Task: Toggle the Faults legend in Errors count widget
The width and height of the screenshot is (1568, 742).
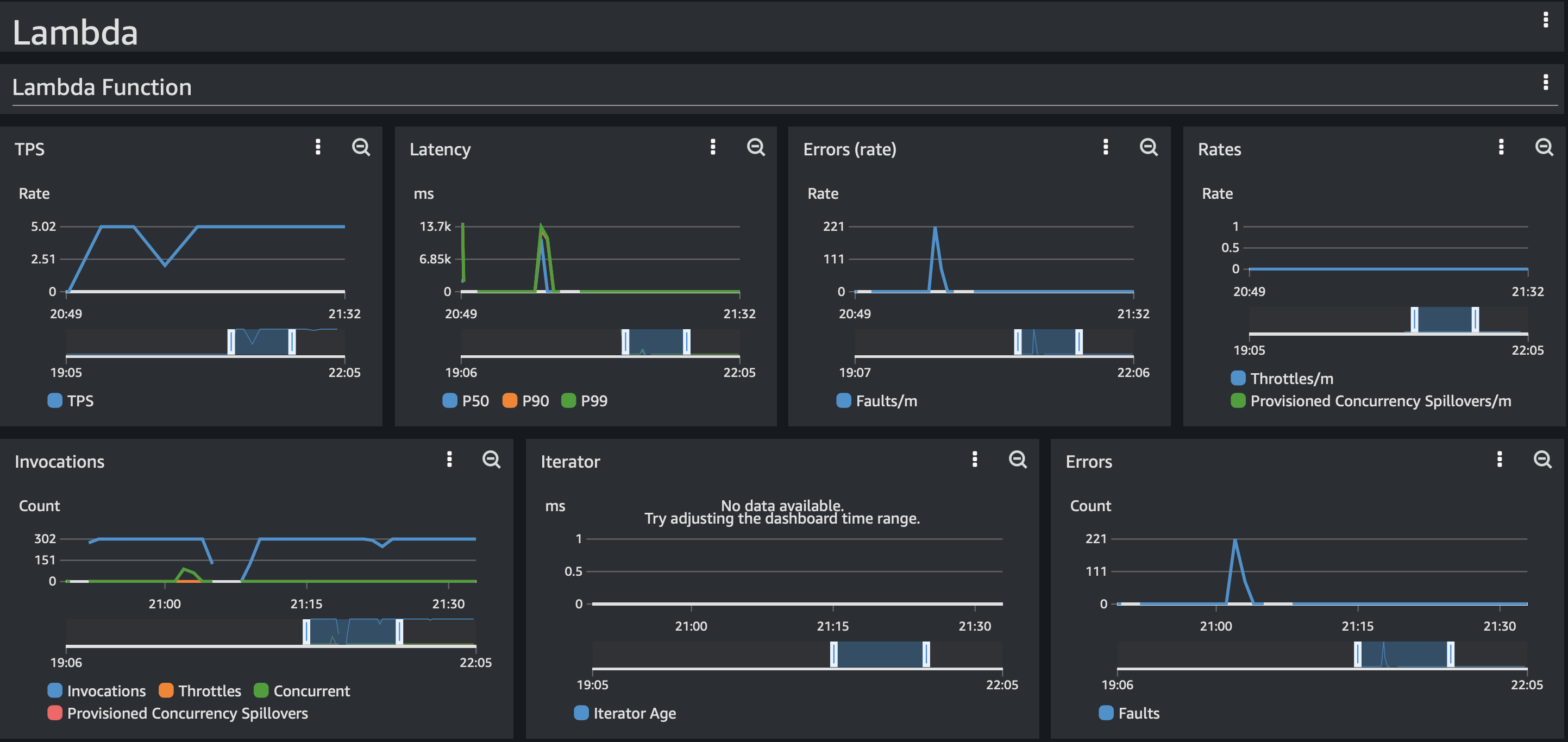Action: (x=1129, y=713)
